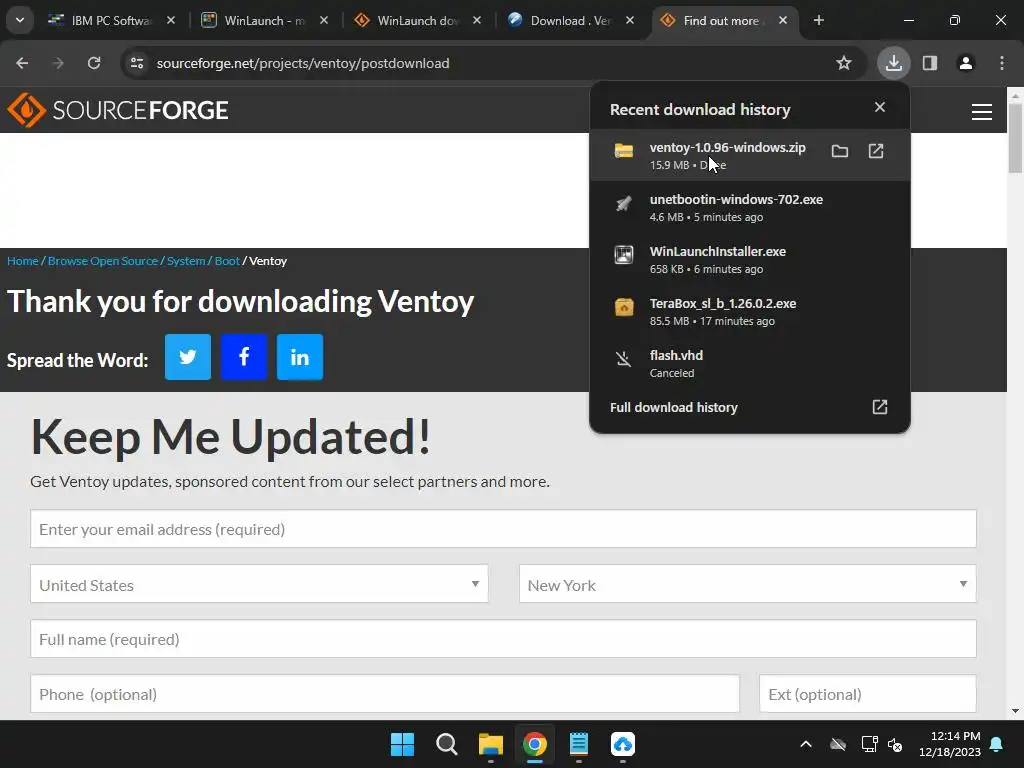Close the Find out more tab
Screen dimensions: 1024x768
(x=783, y=21)
